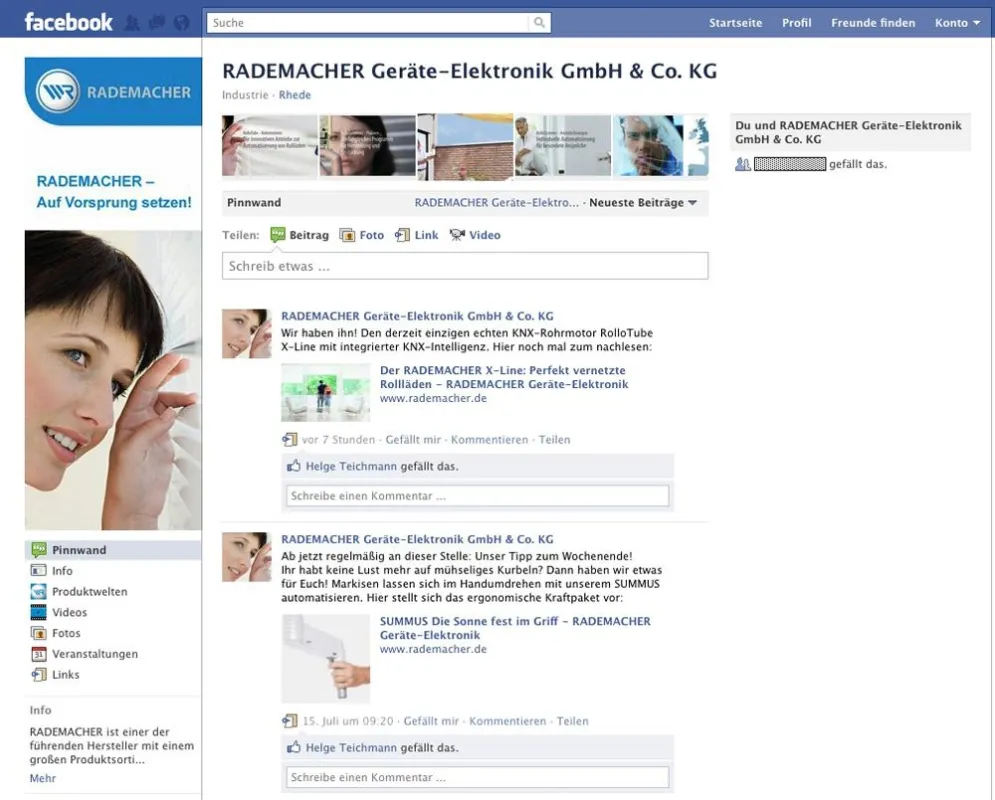
Task: Open the Konto dropdown menu
Action: click(957, 23)
